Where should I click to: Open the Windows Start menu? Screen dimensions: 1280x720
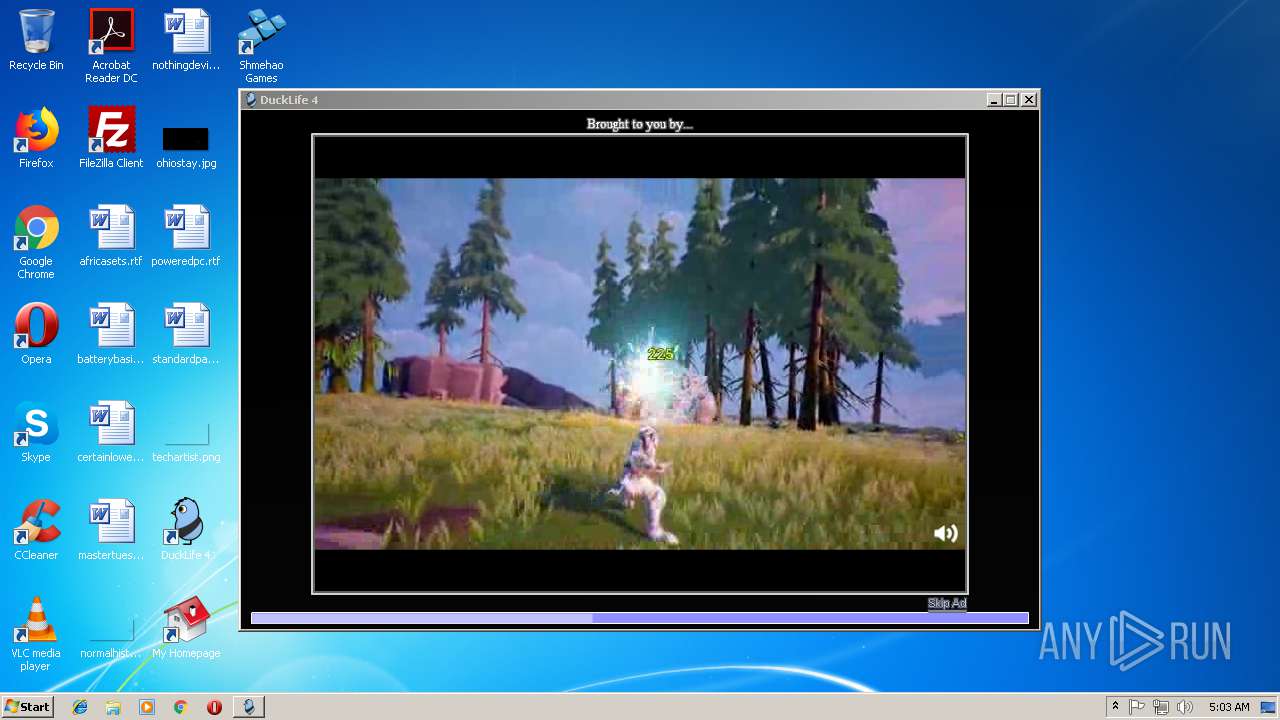(x=27, y=706)
